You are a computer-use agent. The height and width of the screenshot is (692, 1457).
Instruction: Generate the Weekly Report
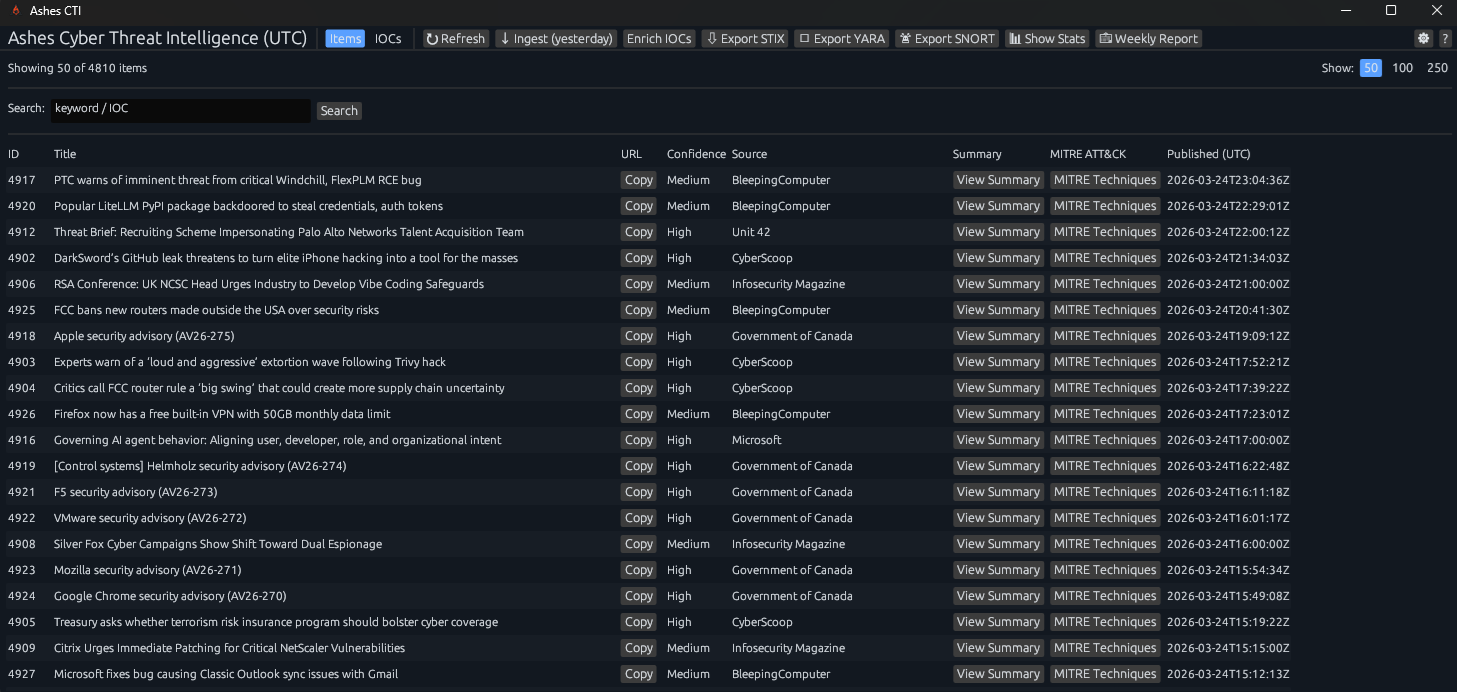click(x=1148, y=39)
